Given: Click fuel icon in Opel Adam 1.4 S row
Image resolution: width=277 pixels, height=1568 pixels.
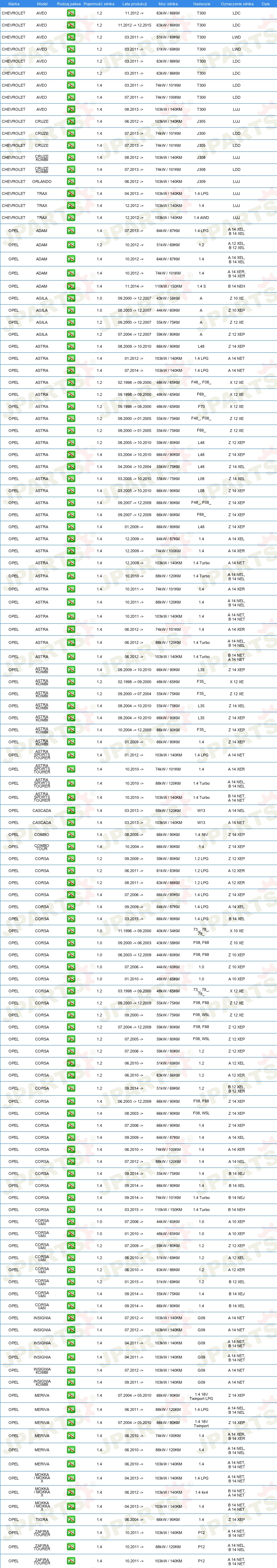Looking at the screenshot, I should coord(71,286).
